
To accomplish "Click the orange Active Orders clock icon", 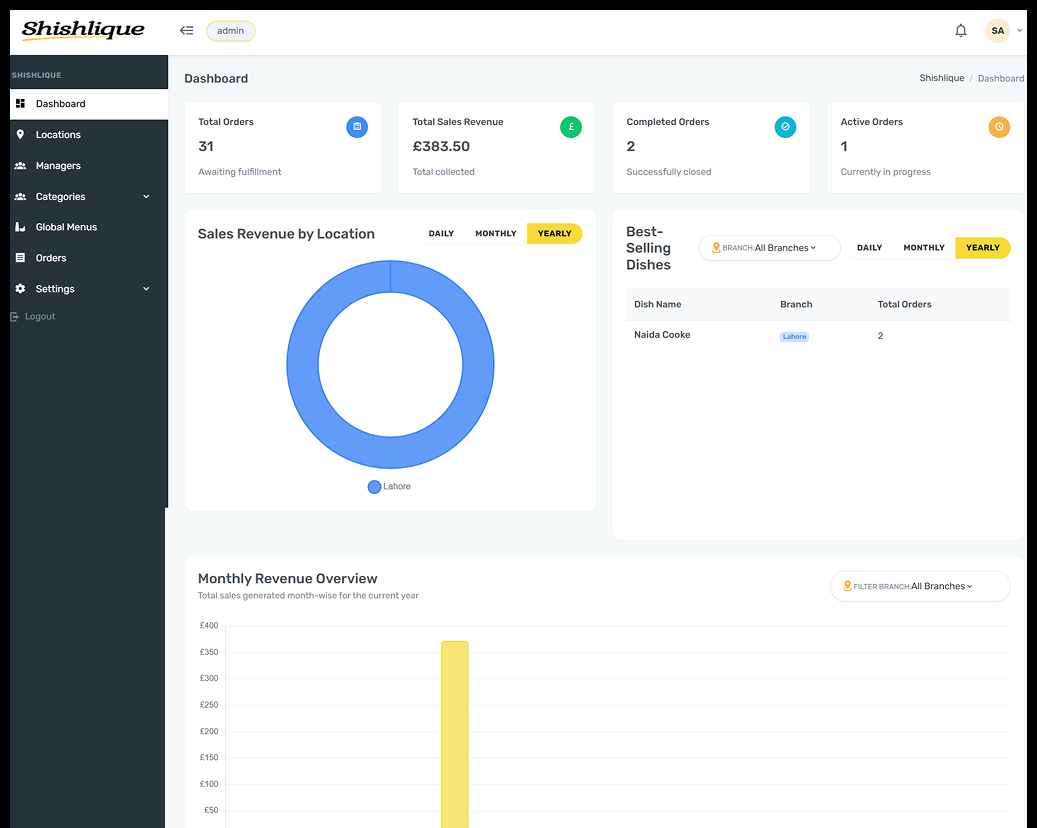I will 999,127.
